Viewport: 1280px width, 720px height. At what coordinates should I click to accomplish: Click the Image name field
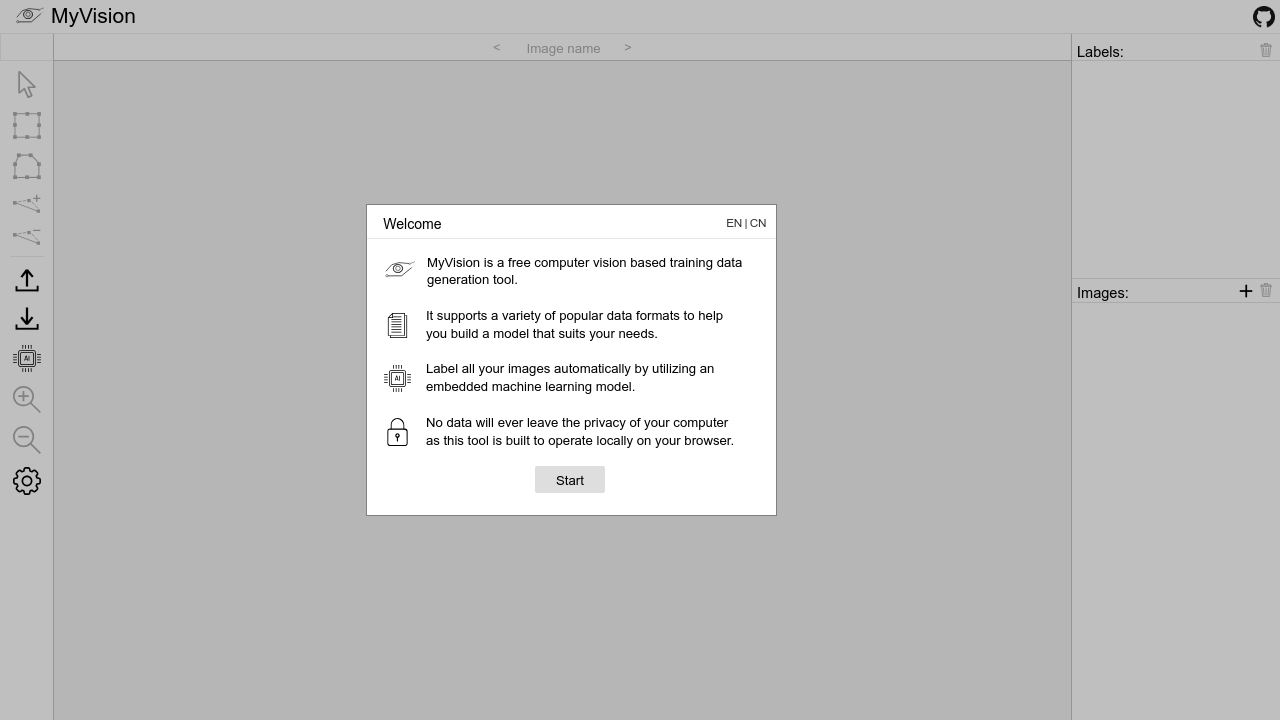tap(563, 47)
